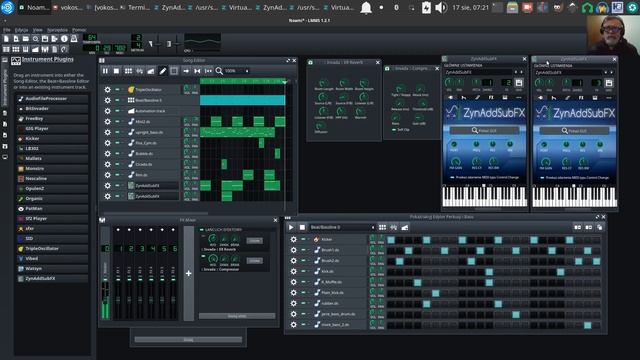This screenshot has width=640, height=360.
Task: Mute the TripleOscillator track
Action: click(x=117, y=89)
